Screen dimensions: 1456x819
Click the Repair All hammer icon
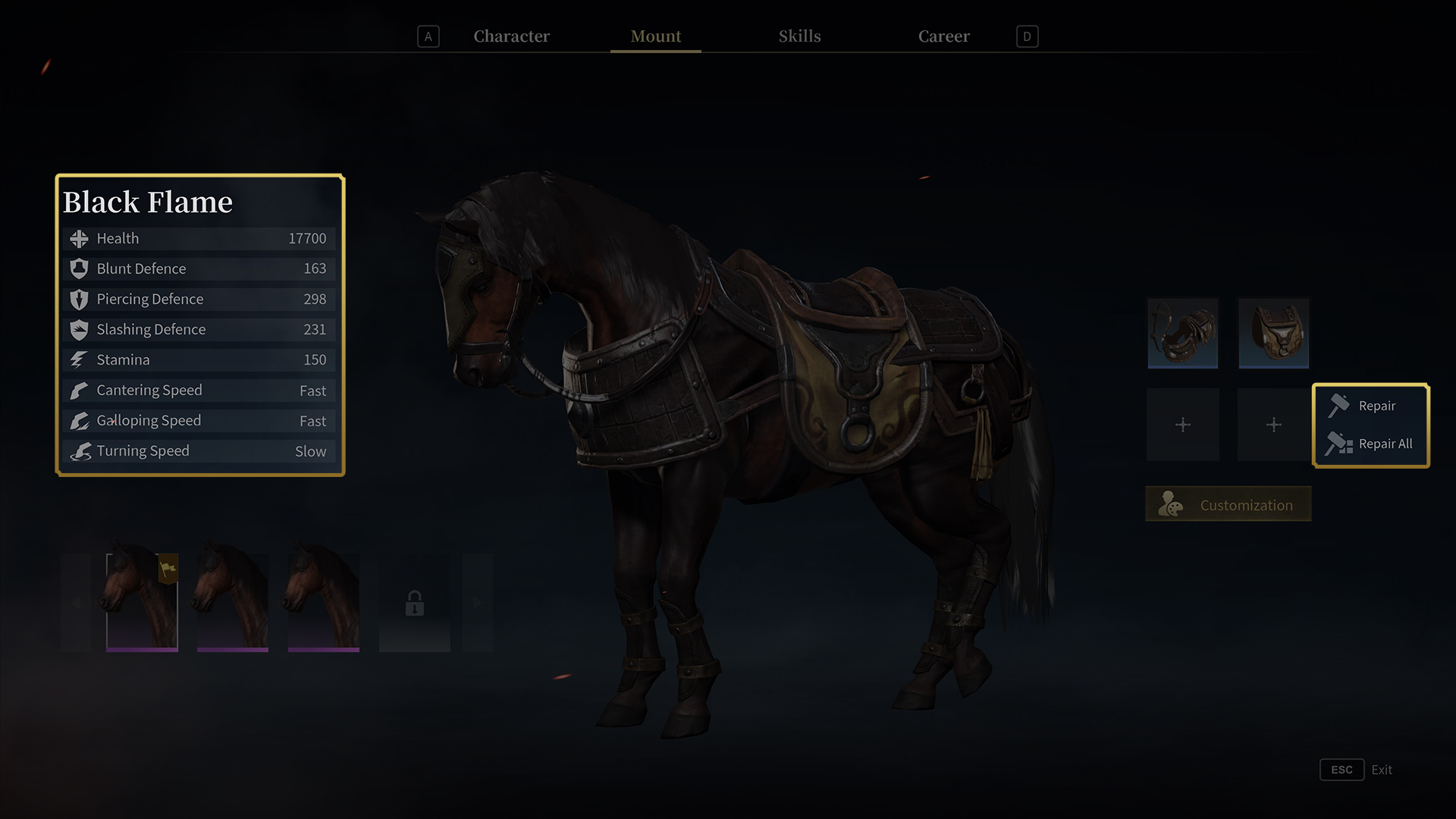click(x=1339, y=444)
